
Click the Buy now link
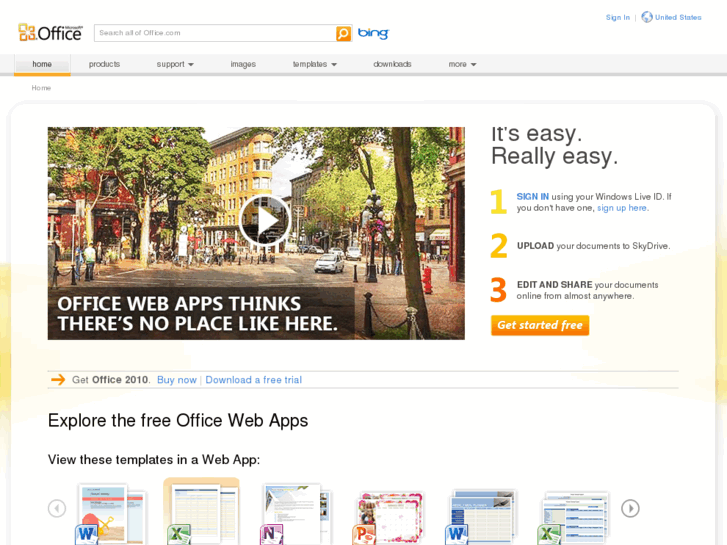(x=177, y=380)
